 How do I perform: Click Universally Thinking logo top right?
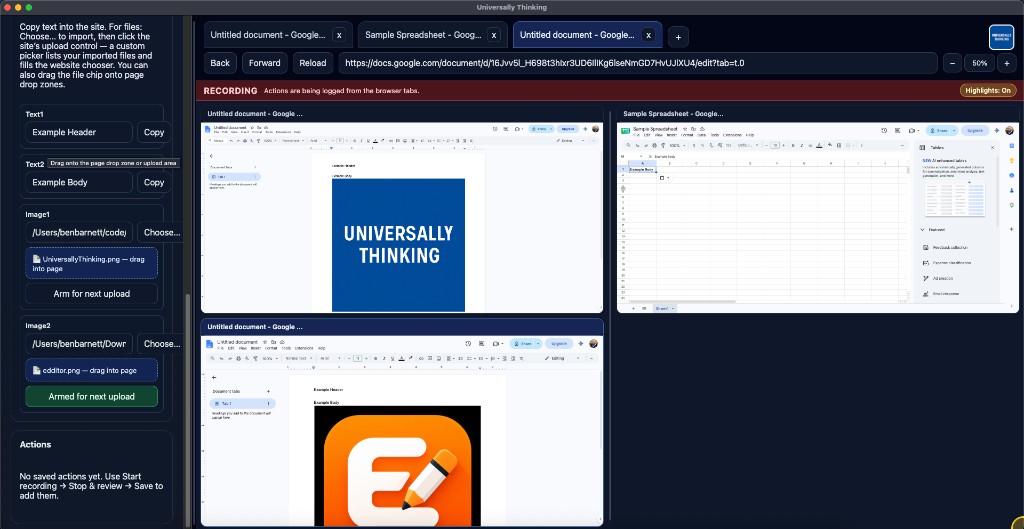pos(1001,37)
